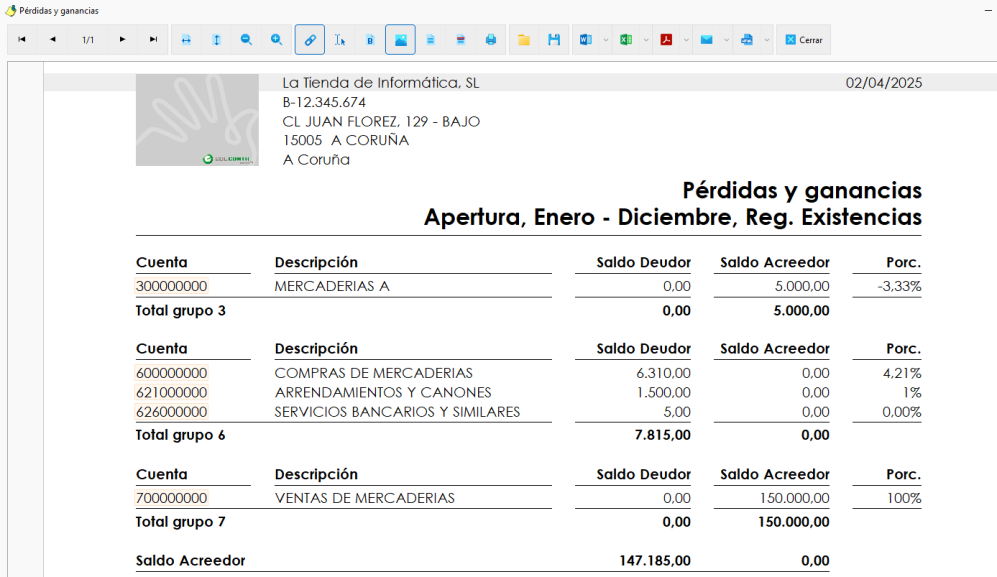Print the report with printer icon

491,39
